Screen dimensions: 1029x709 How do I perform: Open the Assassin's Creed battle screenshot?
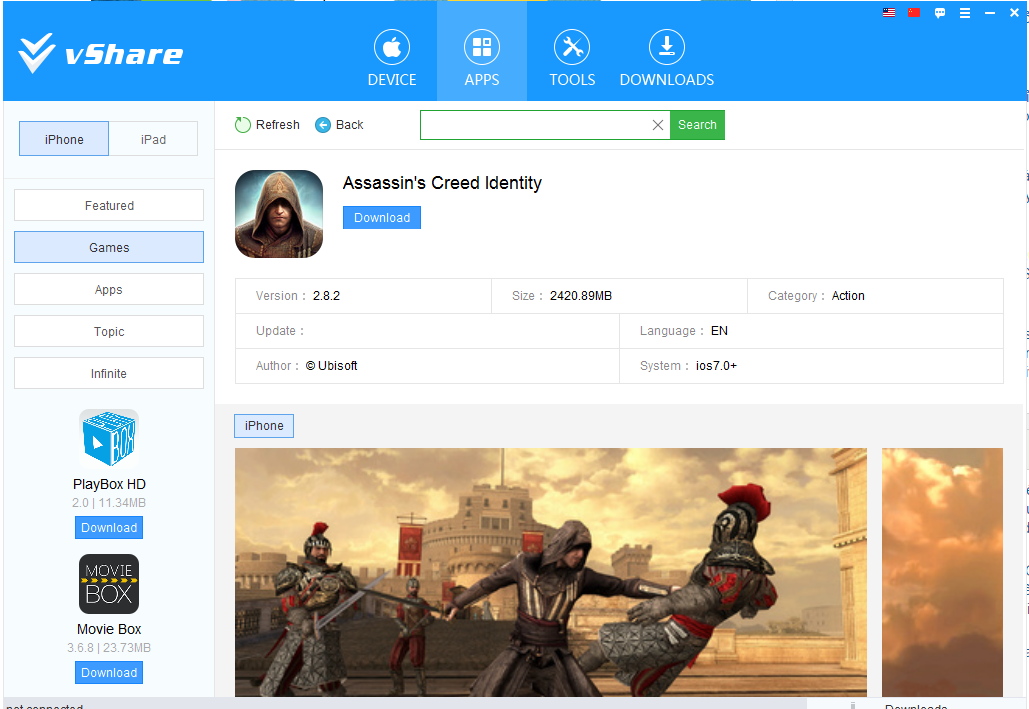(551, 571)
